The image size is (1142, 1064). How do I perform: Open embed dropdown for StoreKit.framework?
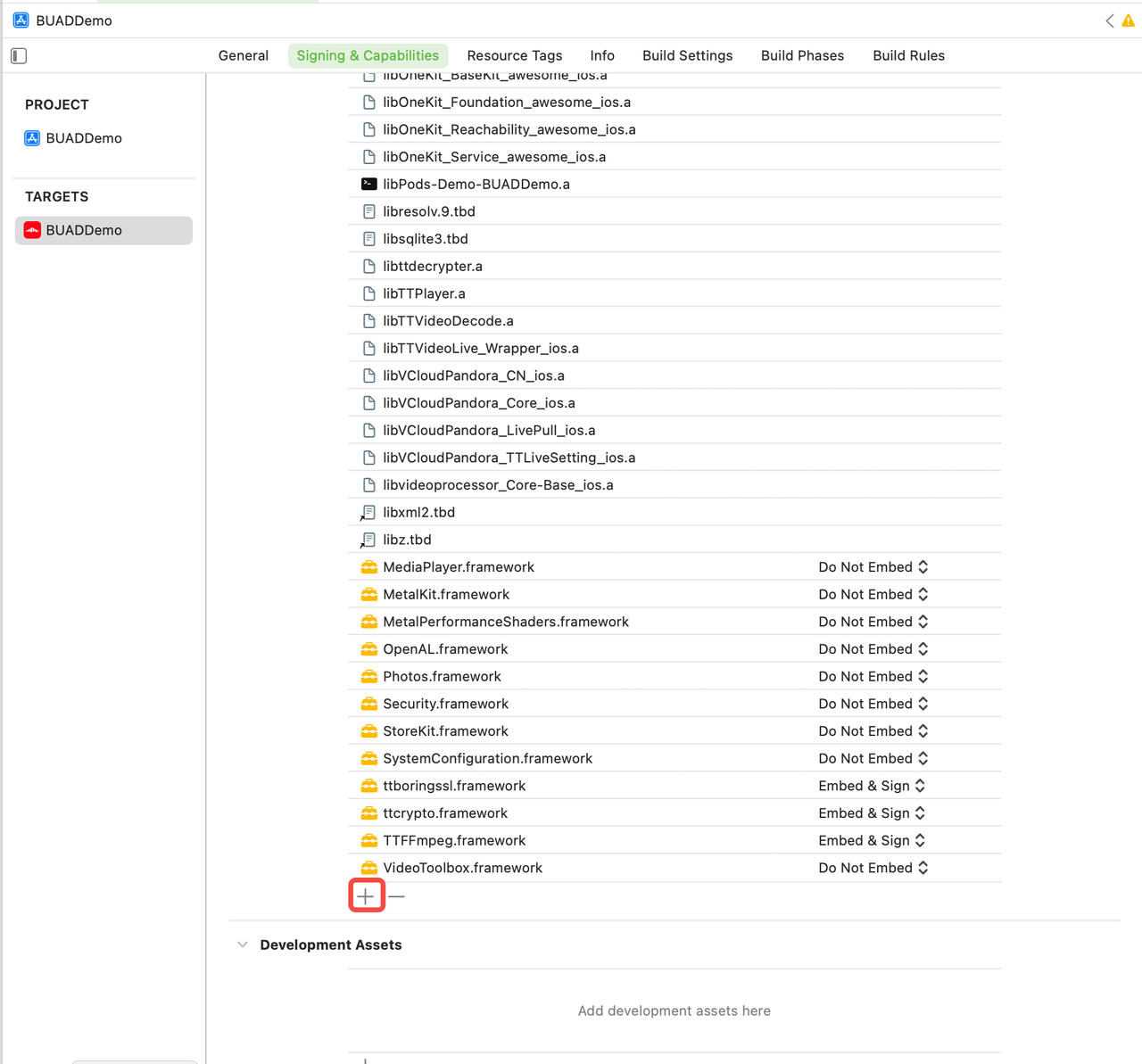[873, 731]
